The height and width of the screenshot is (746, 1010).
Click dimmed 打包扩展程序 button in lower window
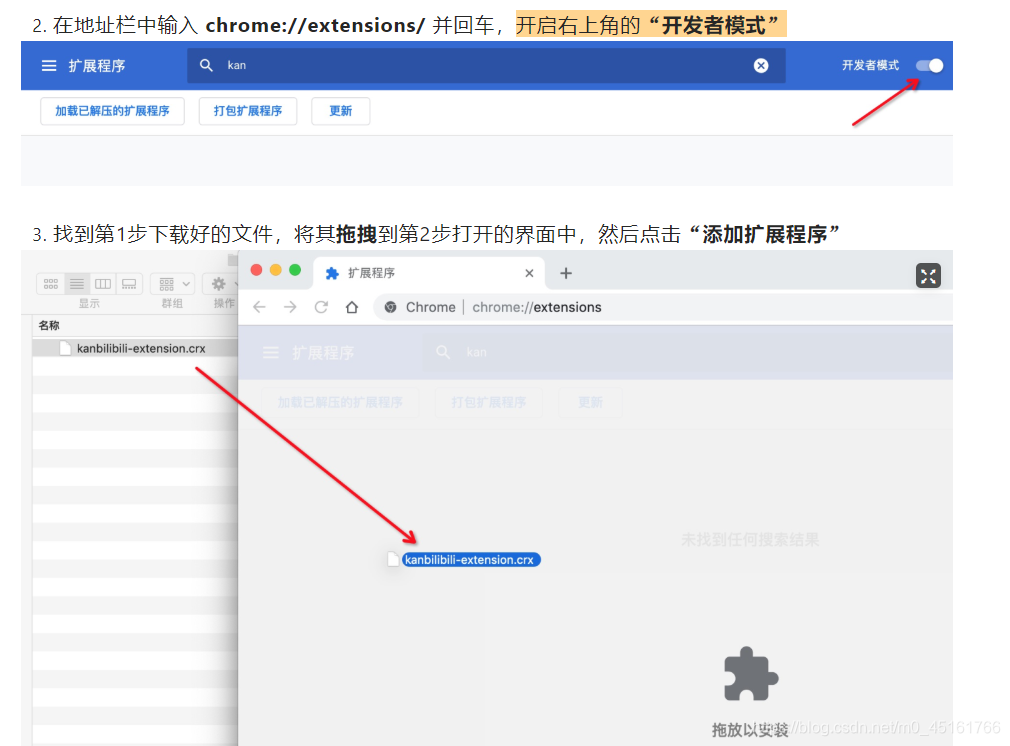489,403
